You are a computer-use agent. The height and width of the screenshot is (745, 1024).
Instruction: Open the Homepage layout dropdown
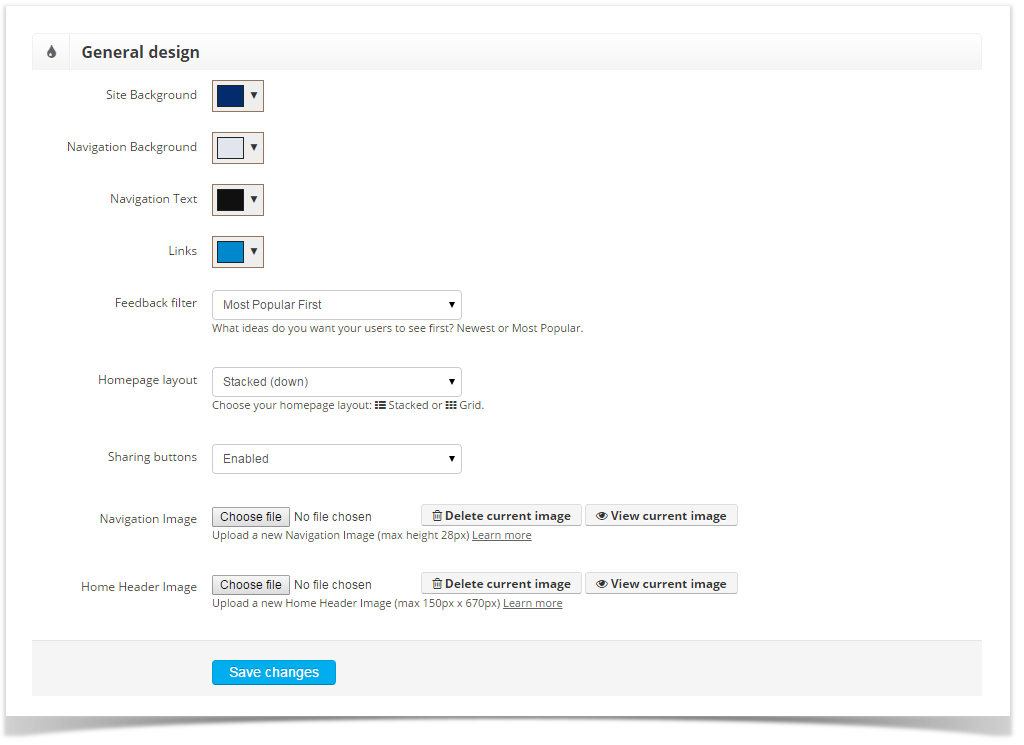337,382
